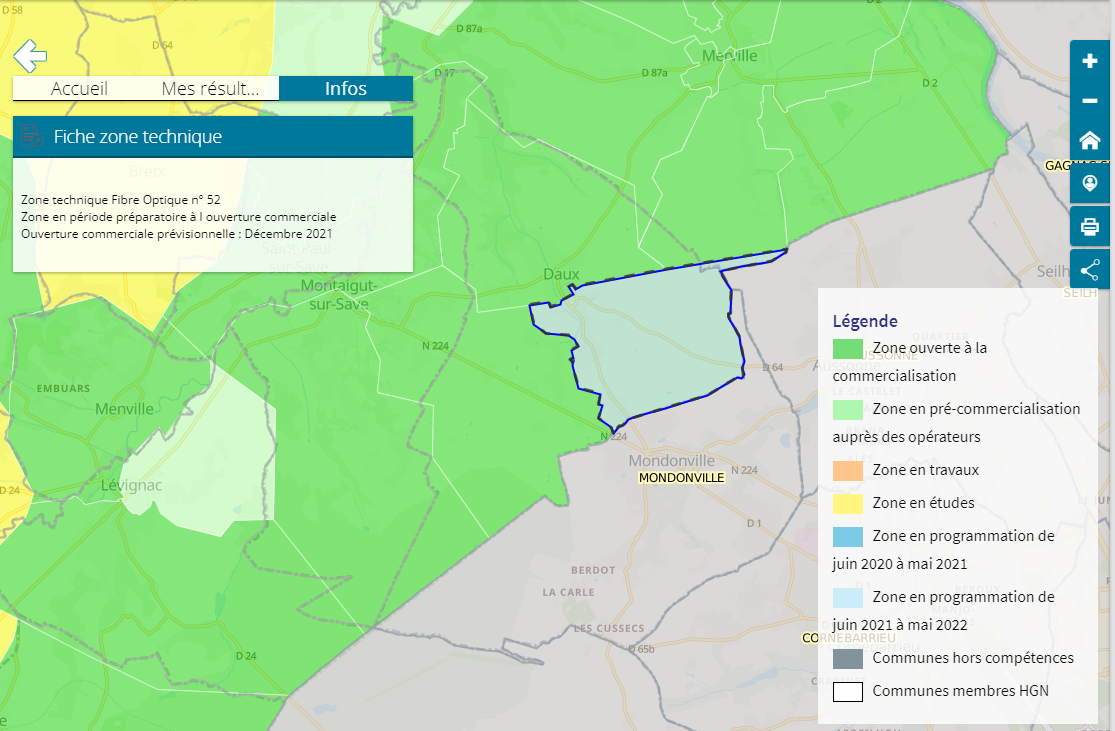Viewport: 1115px width, 731px height.
Task: Click the white 'Communes membres HGN' swatch
Action: pyautogui.click(x=848, y=691)
